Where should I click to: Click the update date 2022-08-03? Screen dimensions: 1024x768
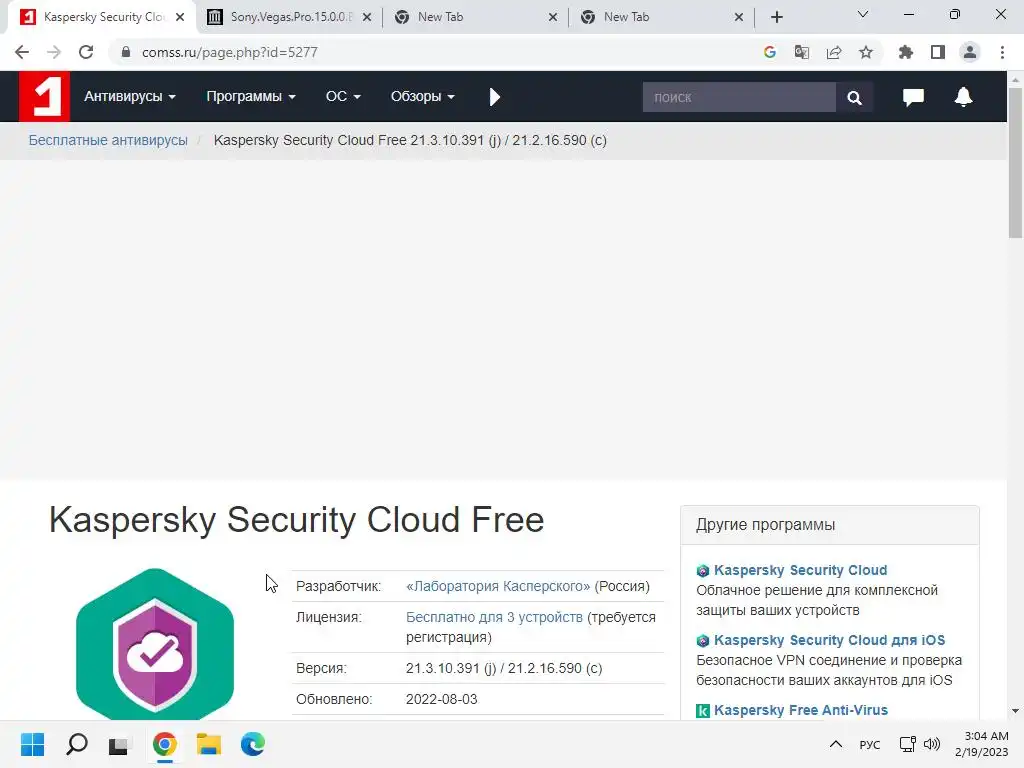[x=441, y=699]
